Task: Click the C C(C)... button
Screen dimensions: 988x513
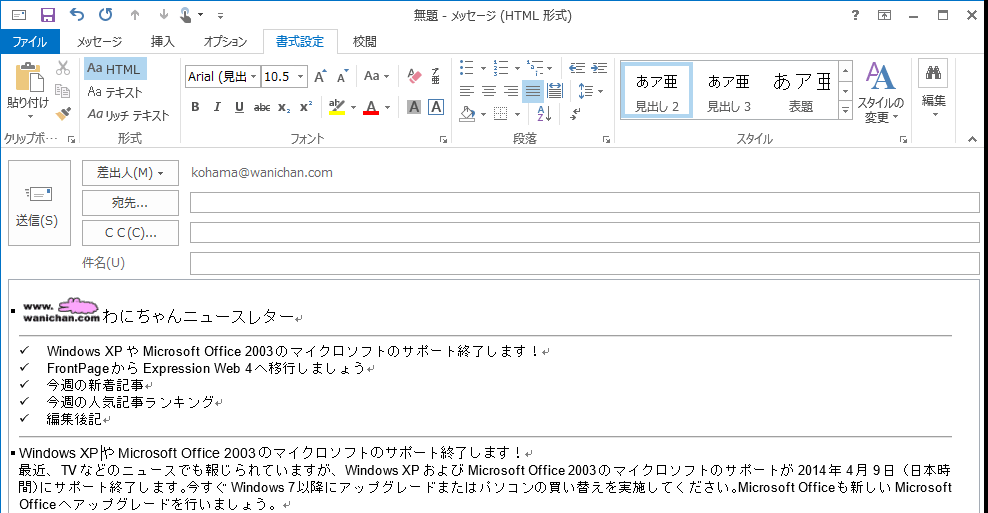Action: pyautogui.click(x=130, y=233)
